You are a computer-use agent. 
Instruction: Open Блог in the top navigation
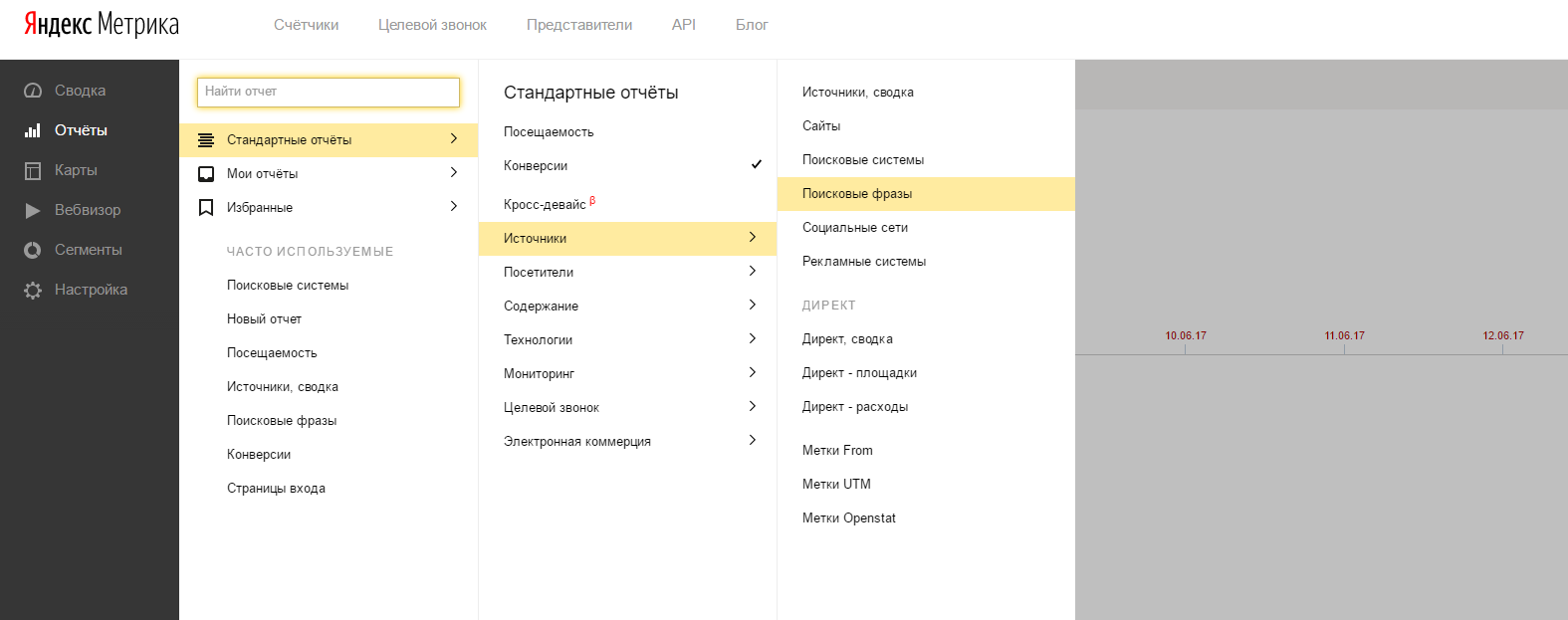pyautogui.click(x=752, y=25)
